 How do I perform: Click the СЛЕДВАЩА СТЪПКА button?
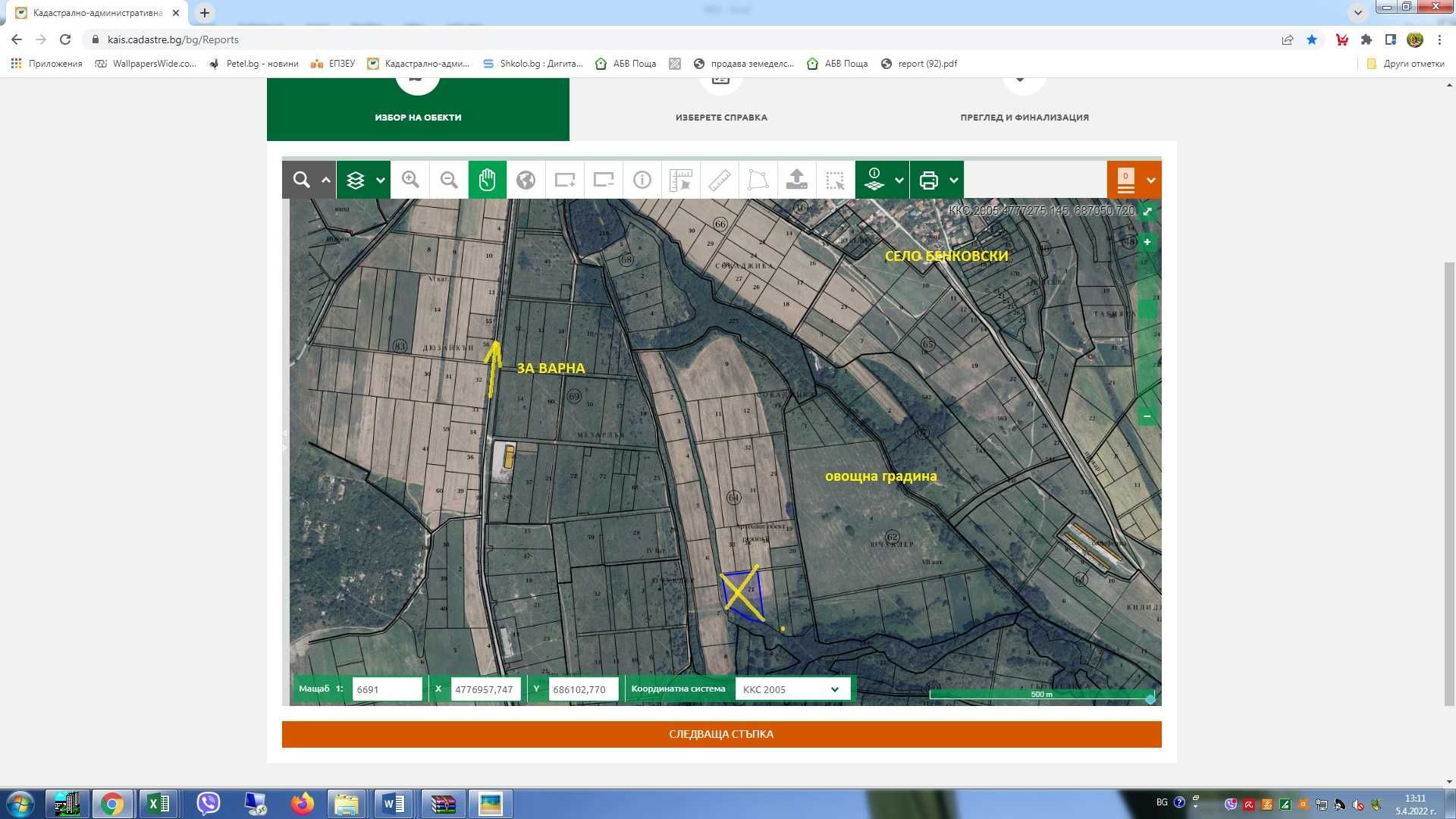721,734
